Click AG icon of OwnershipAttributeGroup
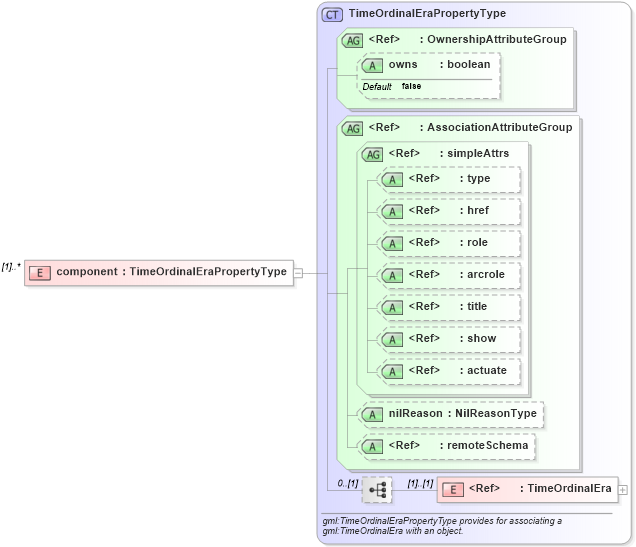636x547 pixels. tap(352, 41)
